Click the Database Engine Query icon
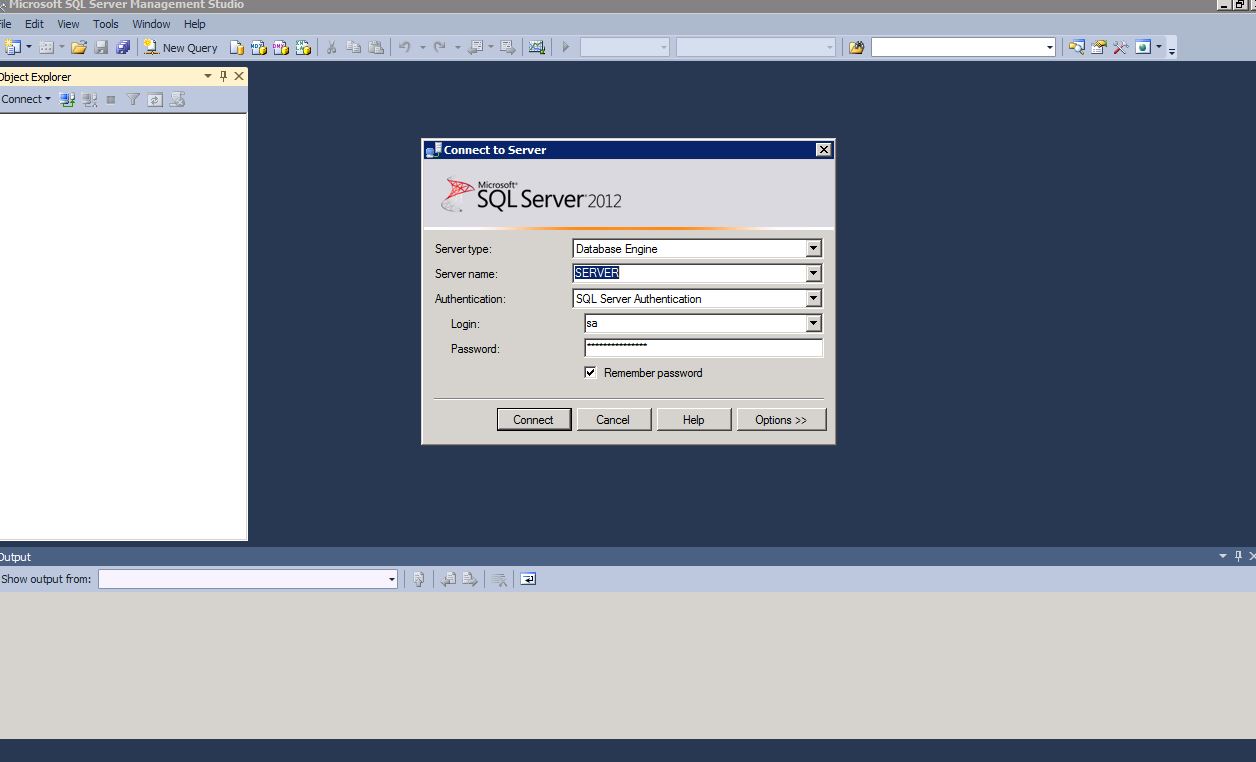 (237, 47)
